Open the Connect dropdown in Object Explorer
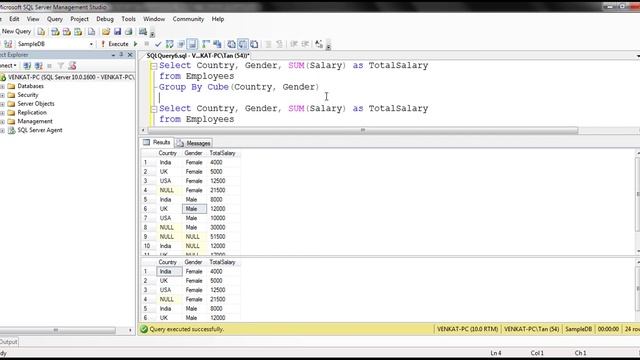This screenshot has width=640, height=360. 8,66
